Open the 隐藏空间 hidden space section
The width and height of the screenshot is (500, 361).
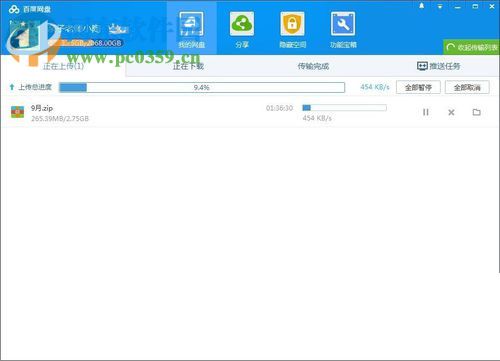click(292, 30)
